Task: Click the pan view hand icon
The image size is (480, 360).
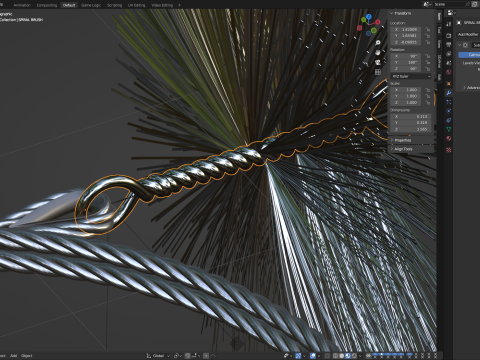Action: (x=378, y=52)
